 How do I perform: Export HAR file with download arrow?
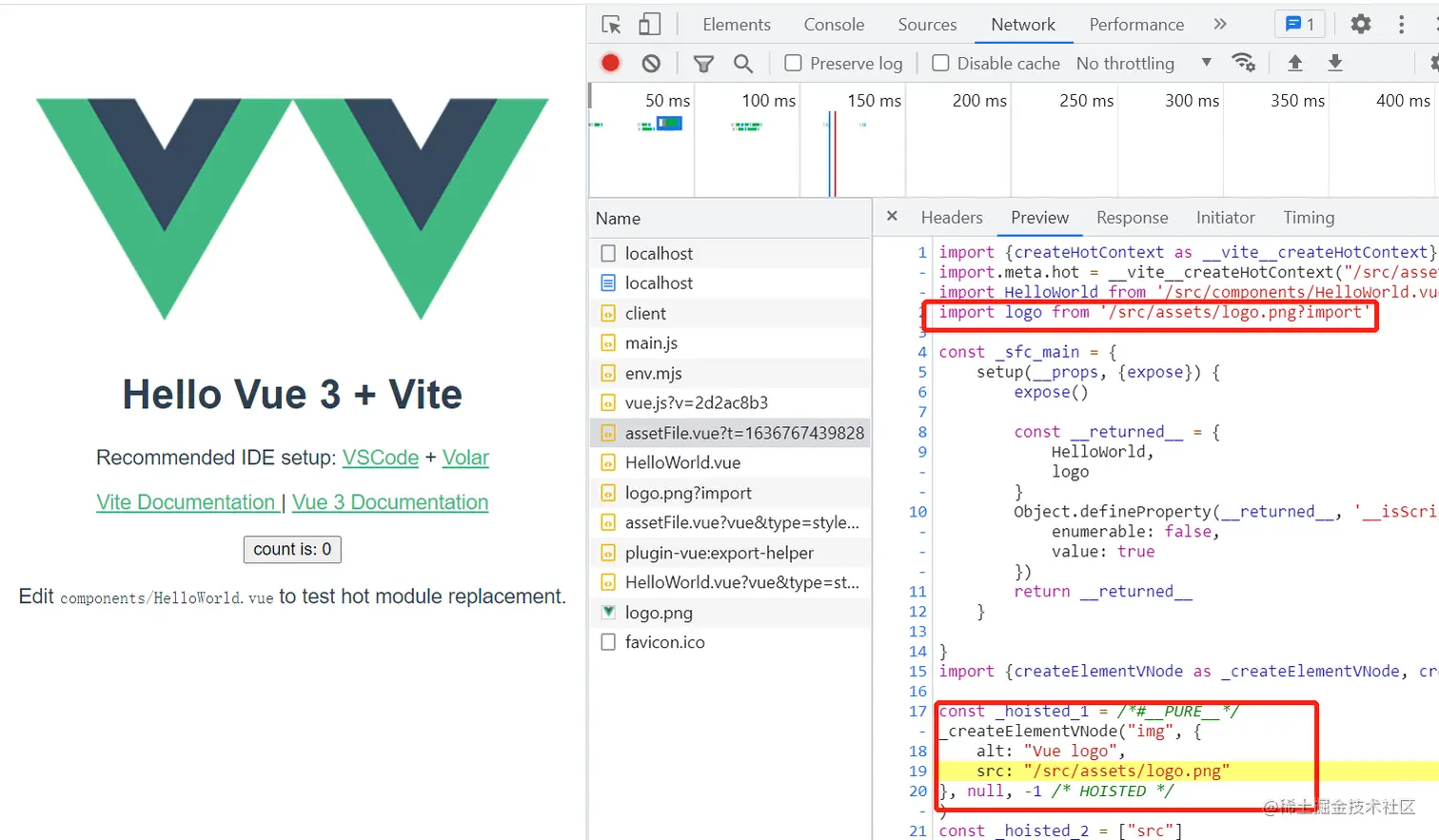tap(1335, 63)
